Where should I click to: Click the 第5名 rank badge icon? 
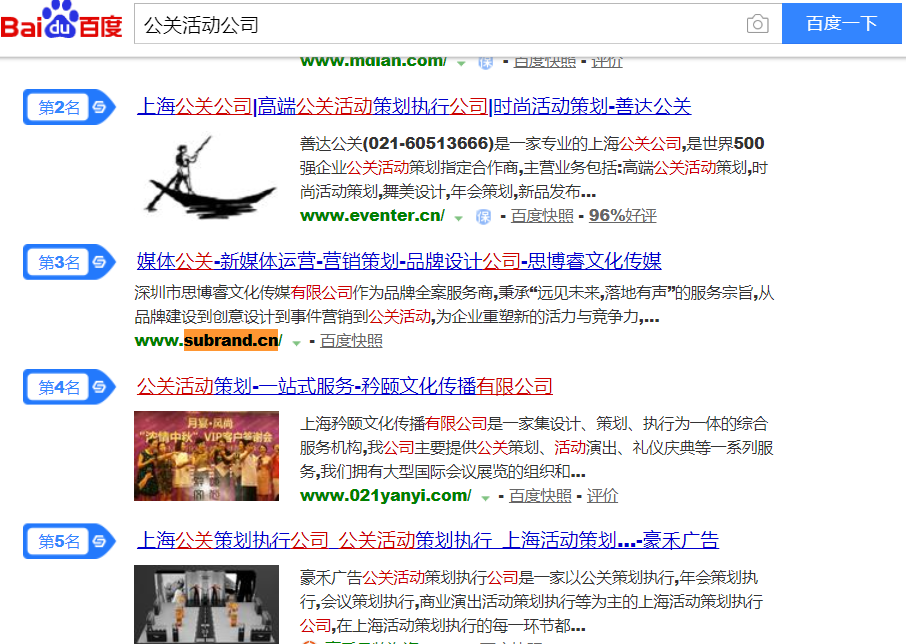69,541
